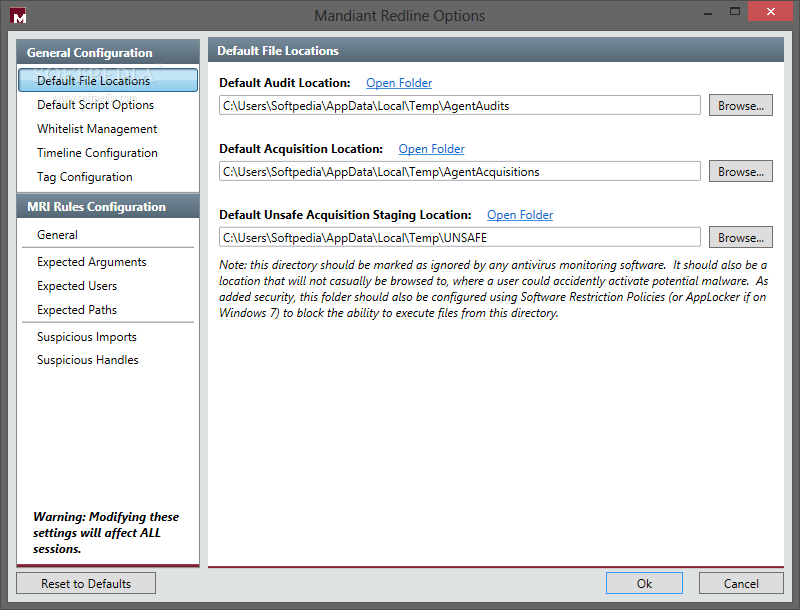This screenshot has width=800, height=610.
Task: Browse for Default Audit Location
Action: [x=741, y=106]
